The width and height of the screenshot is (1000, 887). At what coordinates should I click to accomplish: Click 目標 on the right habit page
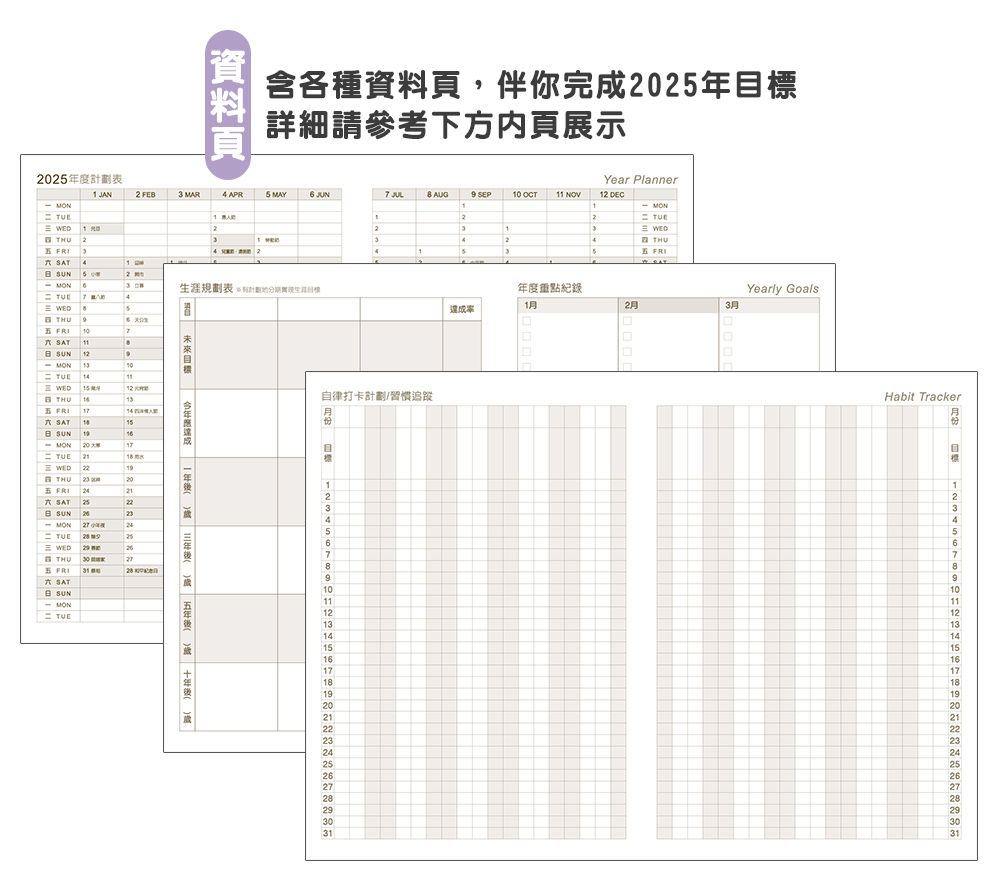click(x=955, y=453)
